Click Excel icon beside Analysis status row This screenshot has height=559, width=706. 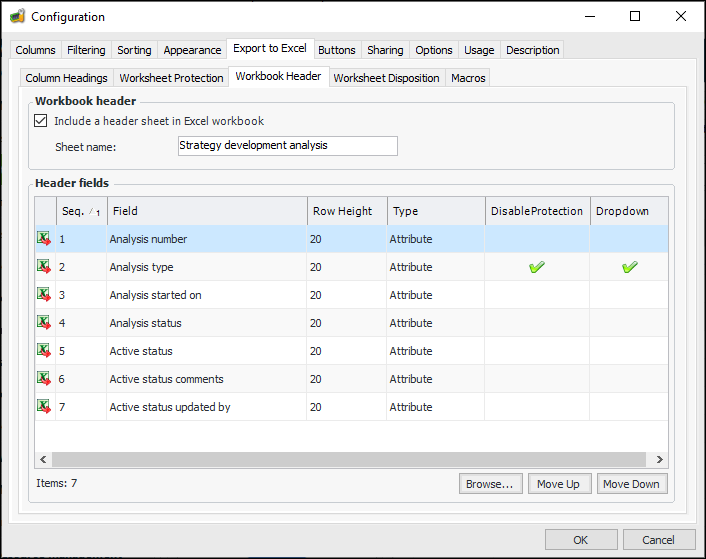(x=44, y=323)
